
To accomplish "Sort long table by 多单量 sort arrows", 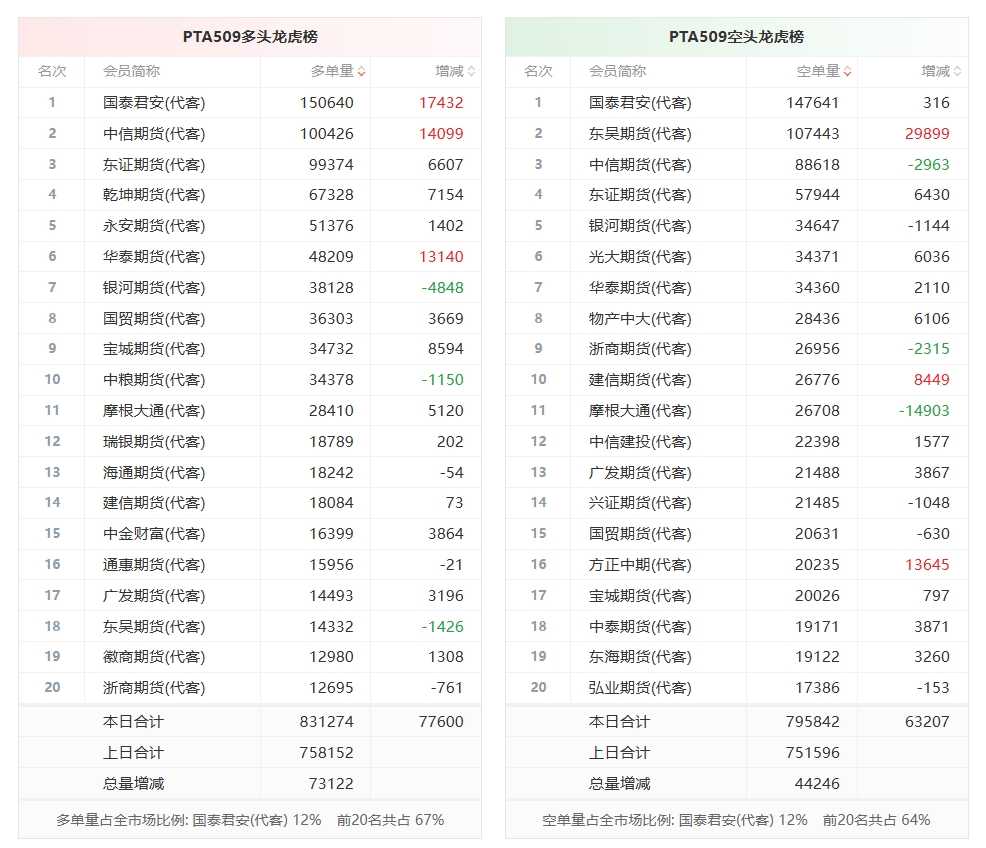I will pos(362,72).
